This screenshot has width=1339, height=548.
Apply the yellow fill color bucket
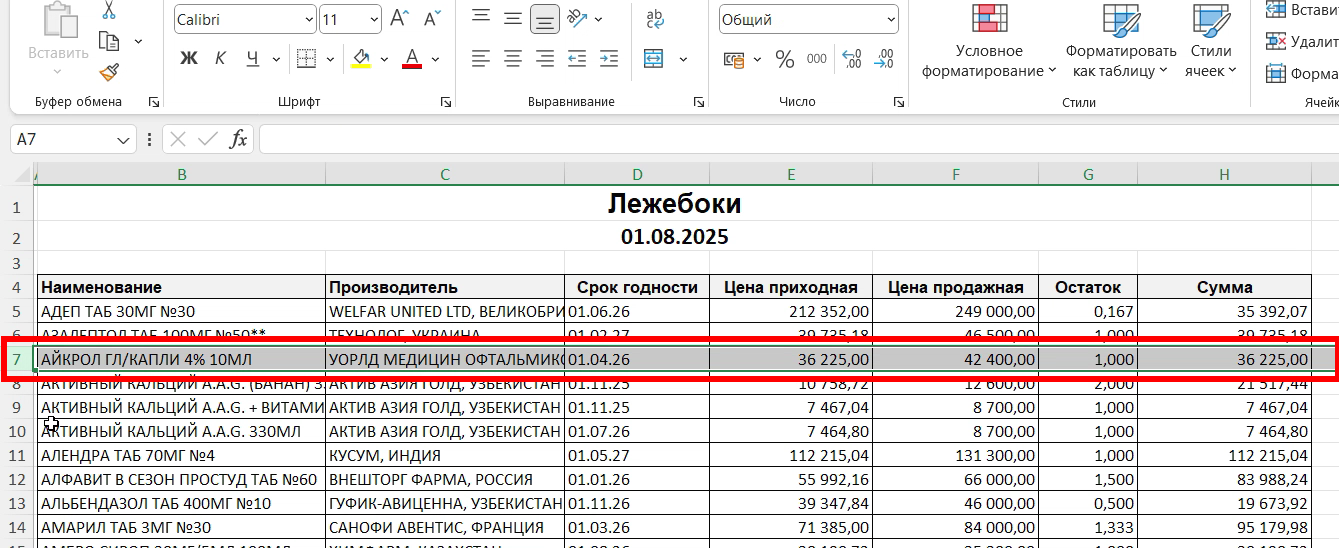click(x=361, y=59)
